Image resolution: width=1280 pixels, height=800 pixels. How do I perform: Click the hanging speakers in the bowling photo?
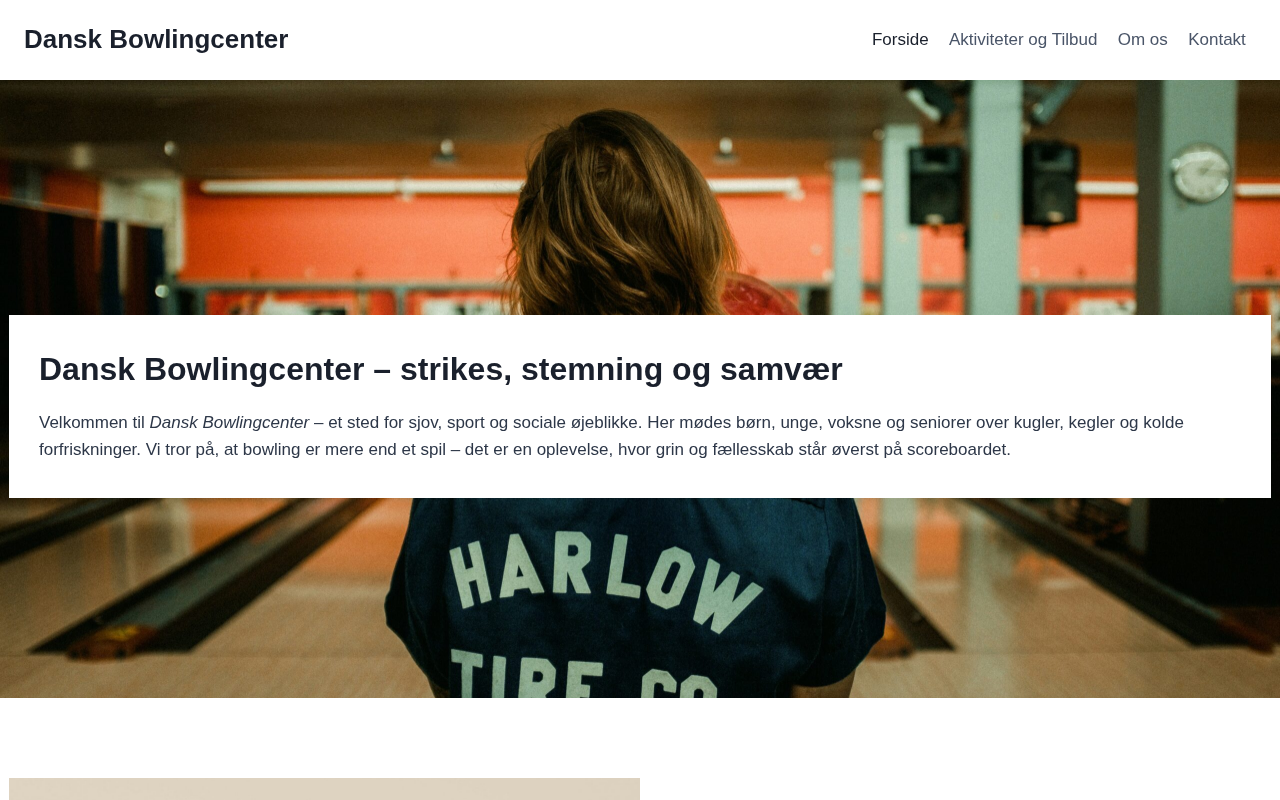coord(993,180)
